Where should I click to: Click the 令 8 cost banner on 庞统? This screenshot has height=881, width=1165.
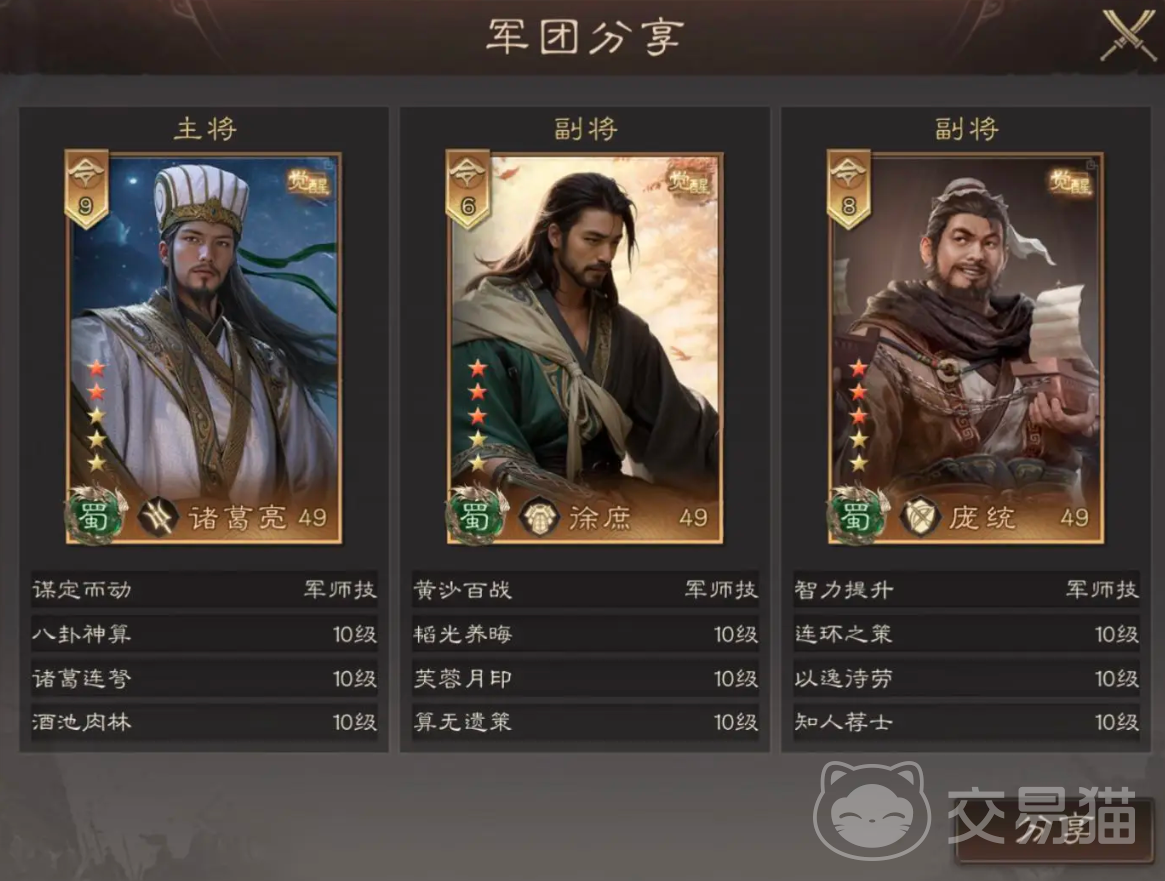(x=849, y=188)
